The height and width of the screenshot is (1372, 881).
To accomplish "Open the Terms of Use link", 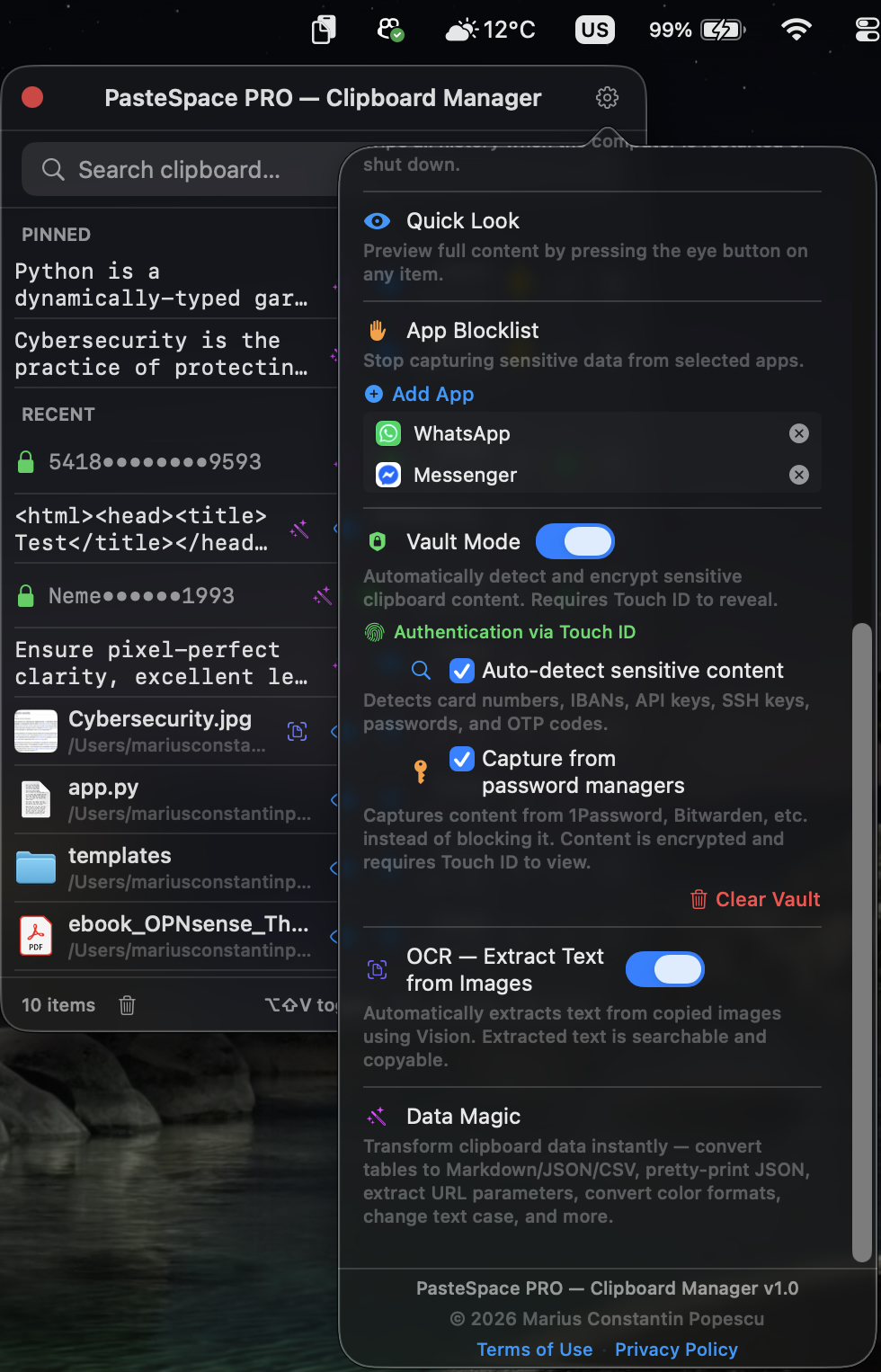I will 534,1349.
